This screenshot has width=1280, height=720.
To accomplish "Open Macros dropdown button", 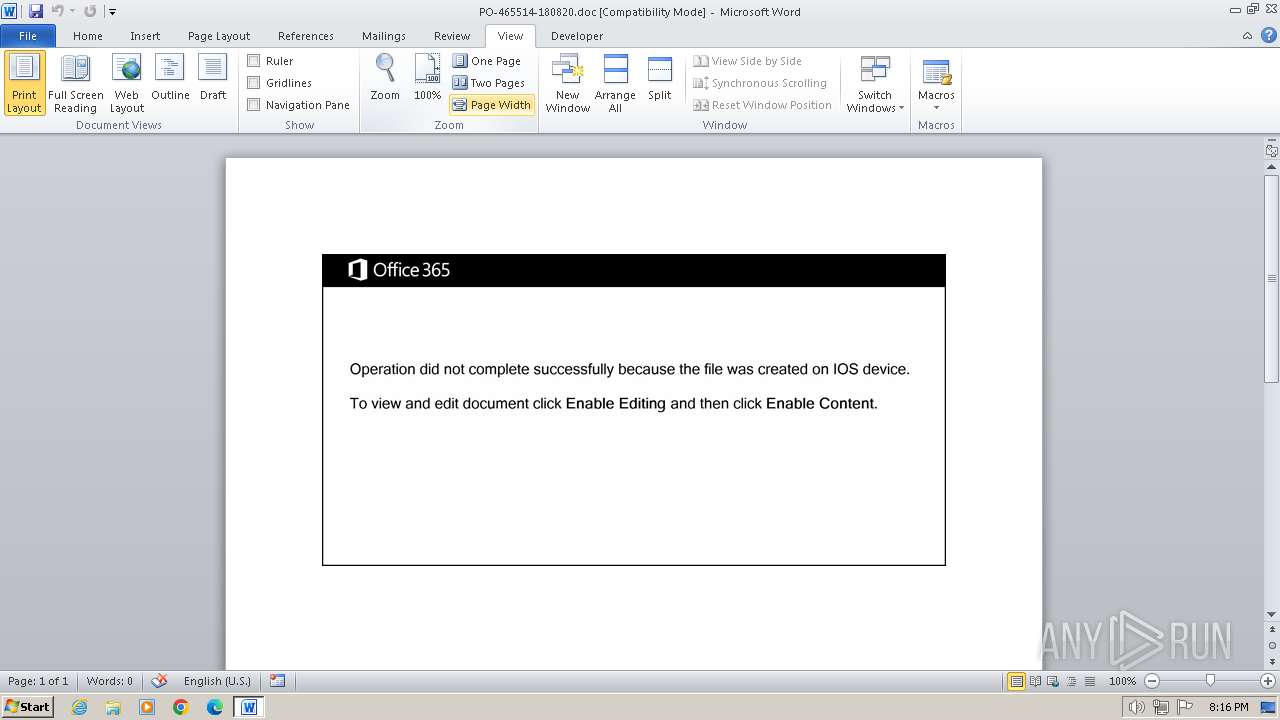I will pyautogui.click(x=936, y=84).
